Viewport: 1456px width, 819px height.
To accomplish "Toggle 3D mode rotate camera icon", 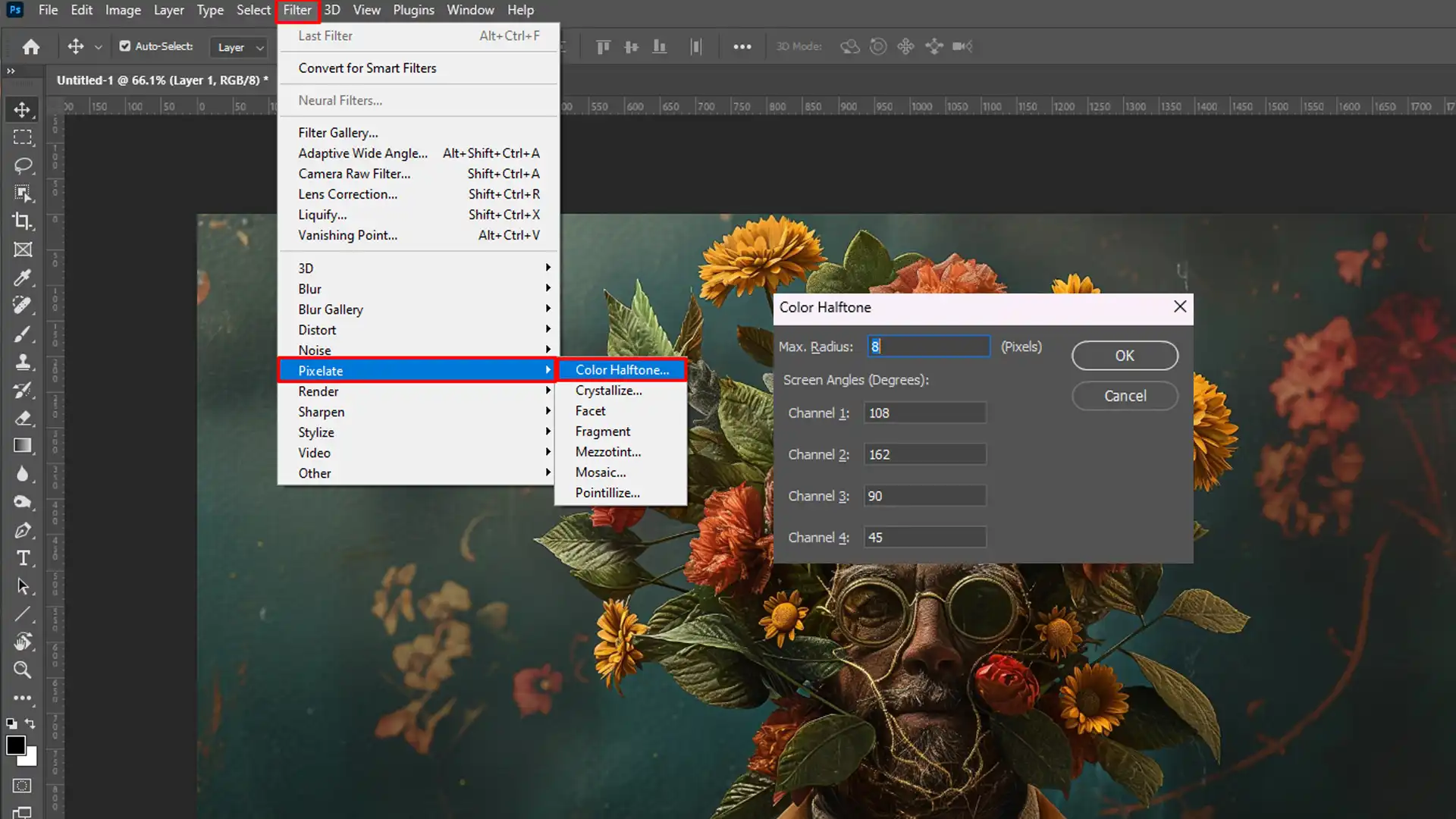I will click(x=877, y=46).
